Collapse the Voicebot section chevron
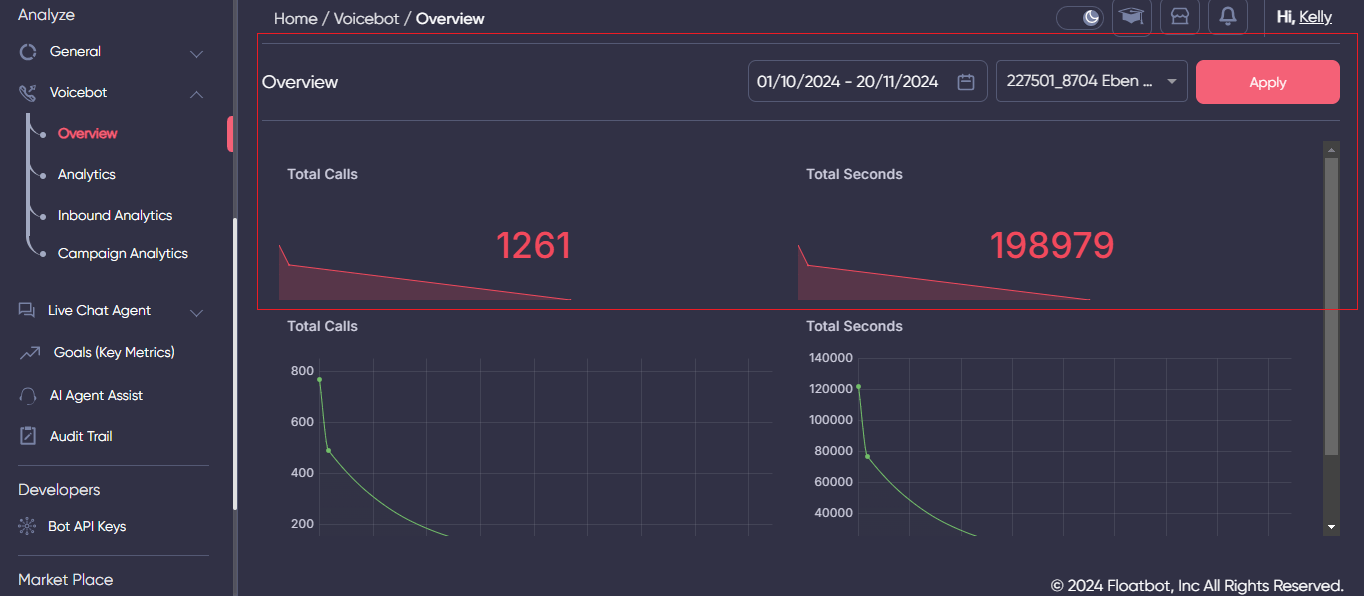Image resolution: width=1364 pixels, height=596 pixels. click(x=196, y=92)
